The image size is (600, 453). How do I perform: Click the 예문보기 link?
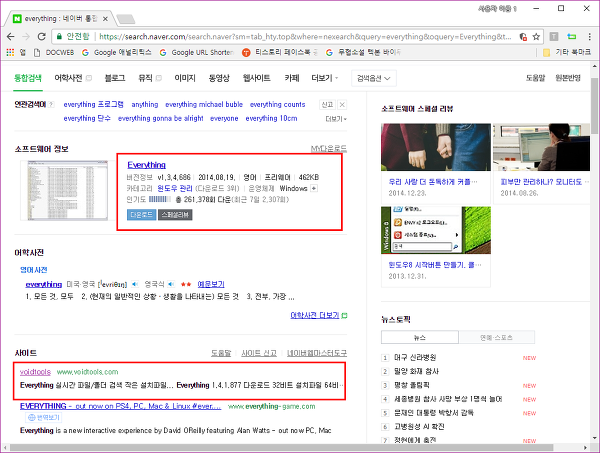pyautogui.click(x=211, y=284)
